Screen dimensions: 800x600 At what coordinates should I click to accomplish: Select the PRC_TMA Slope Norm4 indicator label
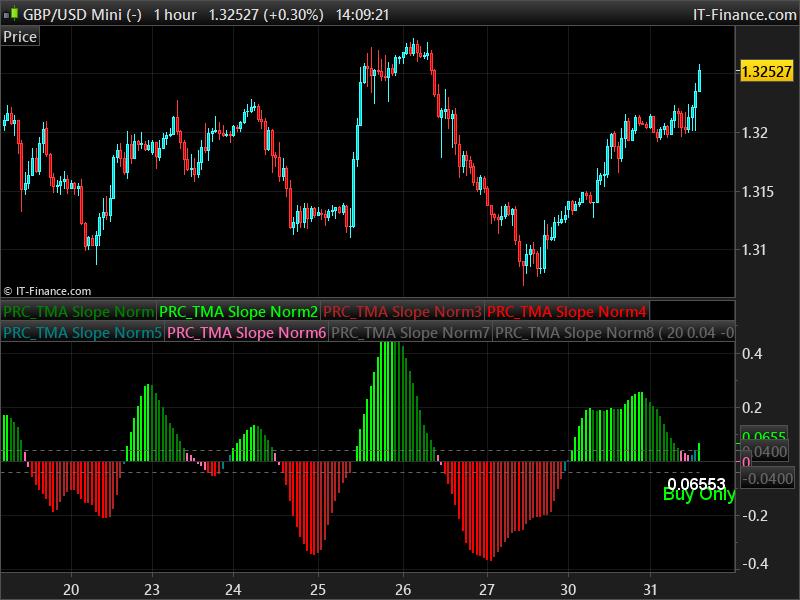pos(567,311)
